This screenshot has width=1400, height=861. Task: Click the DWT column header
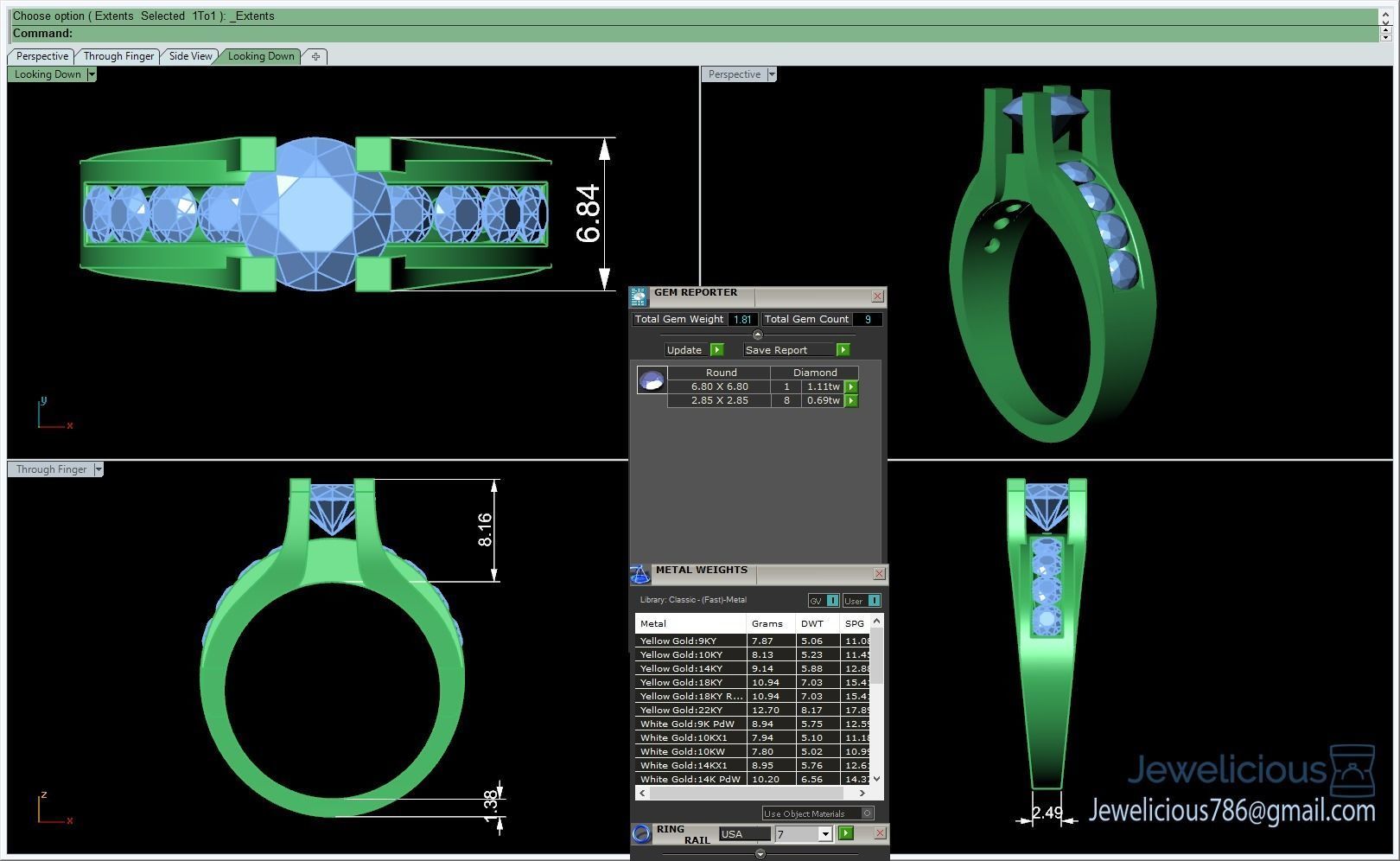click(818, 623)
